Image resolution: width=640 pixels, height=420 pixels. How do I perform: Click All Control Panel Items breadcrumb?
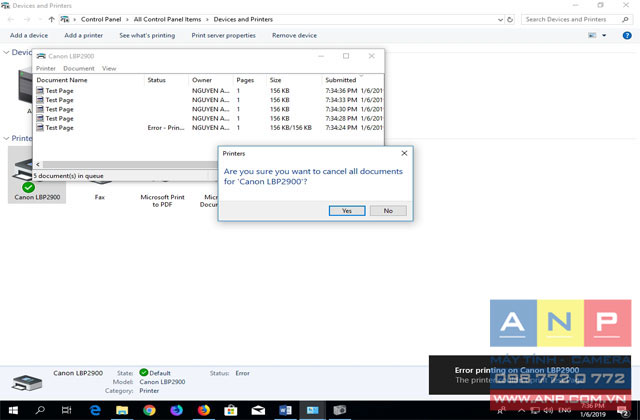pyautogui.click(x=167, y=19)
